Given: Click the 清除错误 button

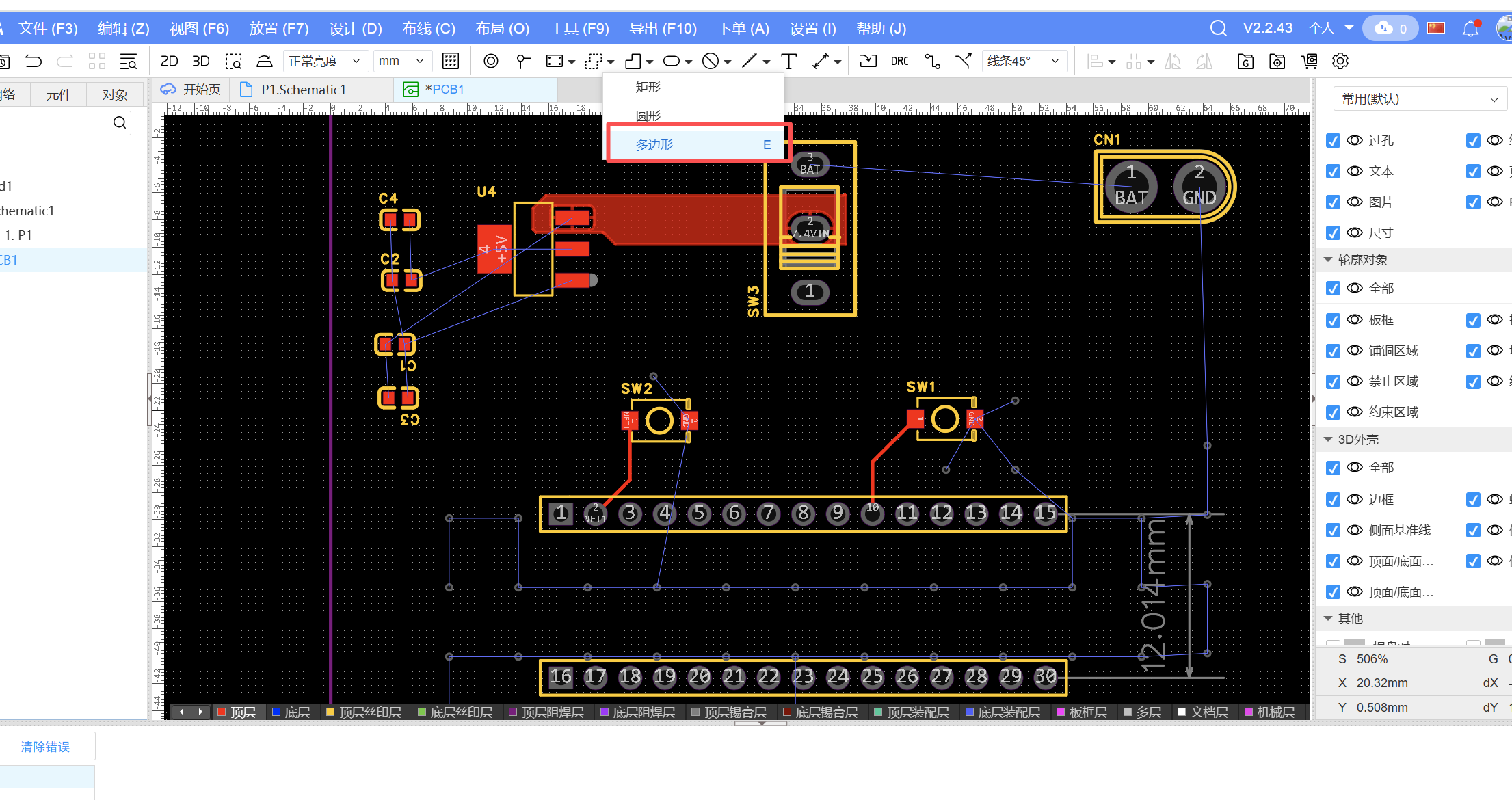Looking at the screenshot, I should [45, 747].
